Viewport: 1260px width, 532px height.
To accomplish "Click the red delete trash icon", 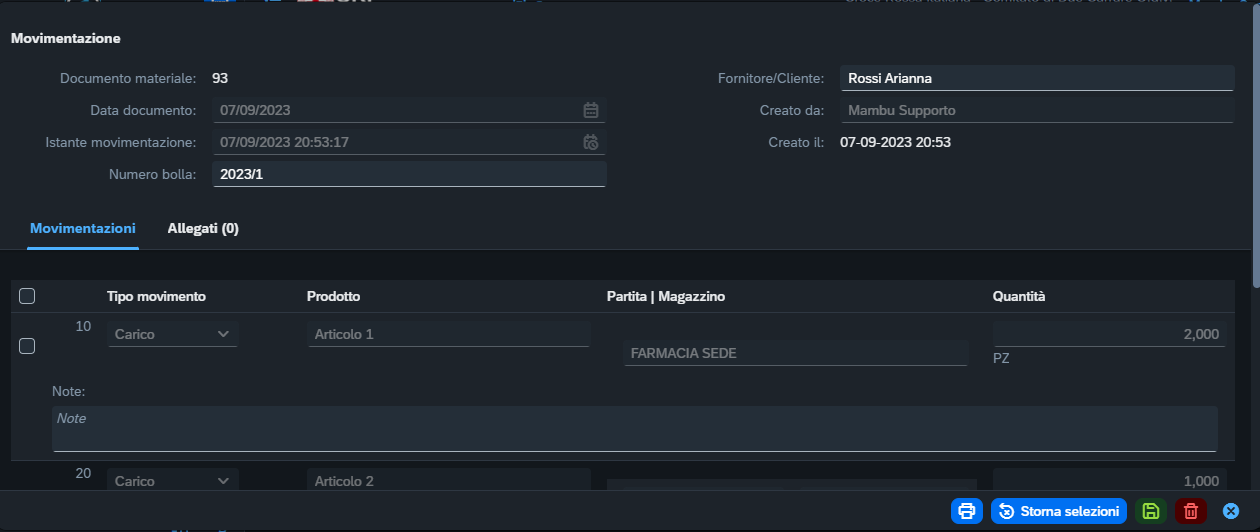I will pyautogui.click(x=1191, y=511).
